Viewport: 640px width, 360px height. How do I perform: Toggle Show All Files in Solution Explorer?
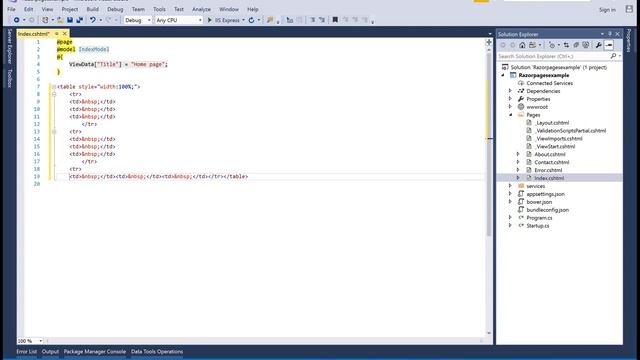click(x=586, y=45)
